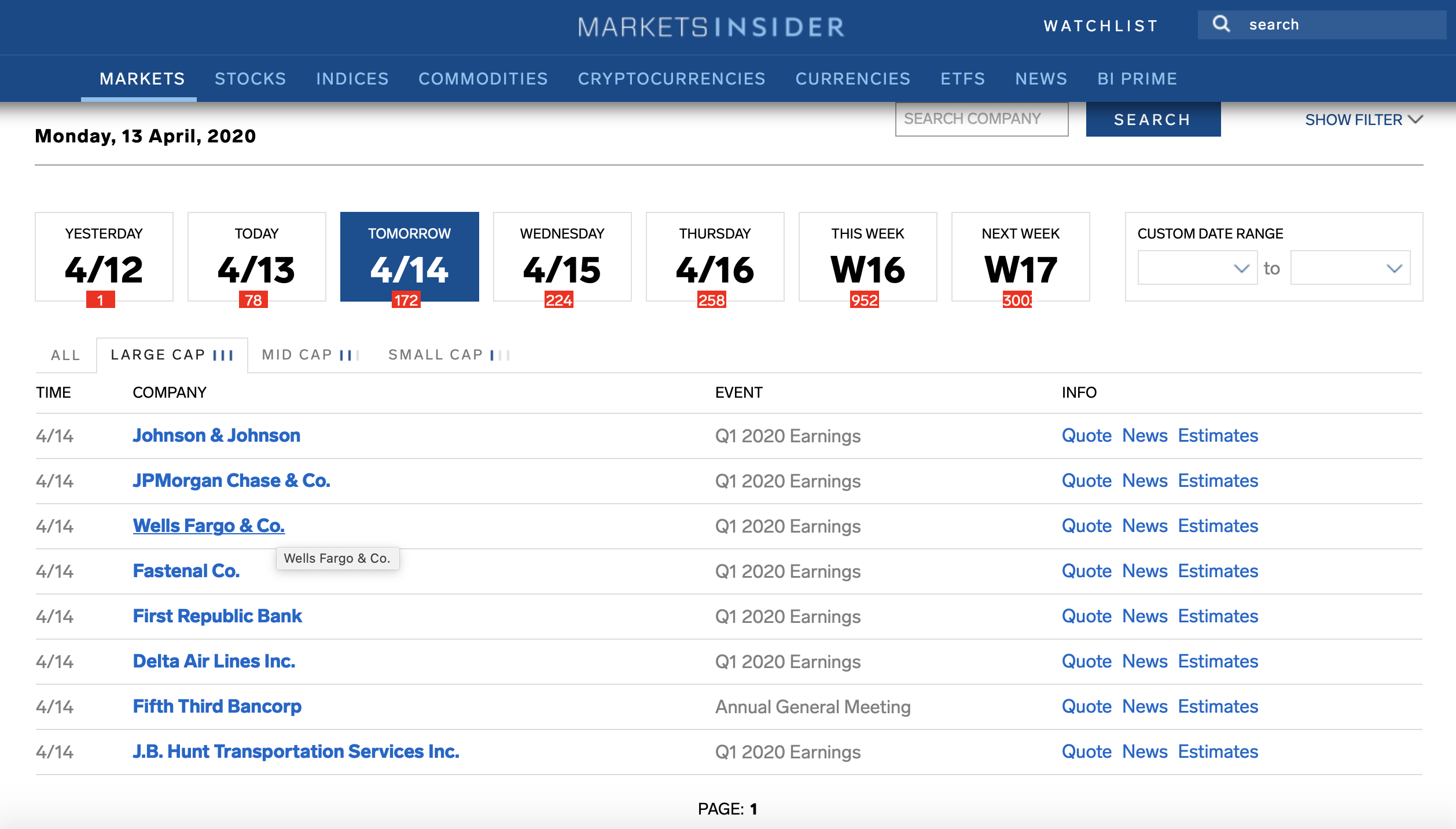The image size is (1456, 829).
Task: Click the MarketsInsider logo
Action: pyautogui.click(x=711, y=27)
